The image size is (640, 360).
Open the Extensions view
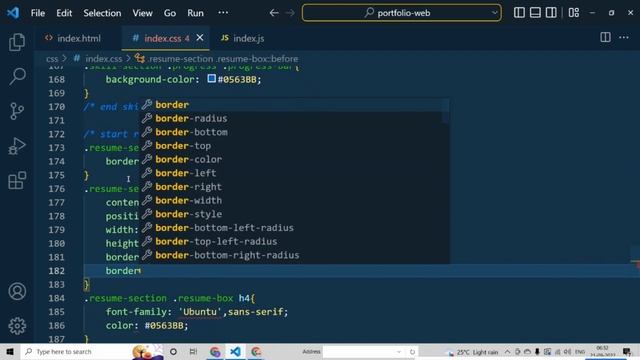pyautogui.click(x=17, y=180)
